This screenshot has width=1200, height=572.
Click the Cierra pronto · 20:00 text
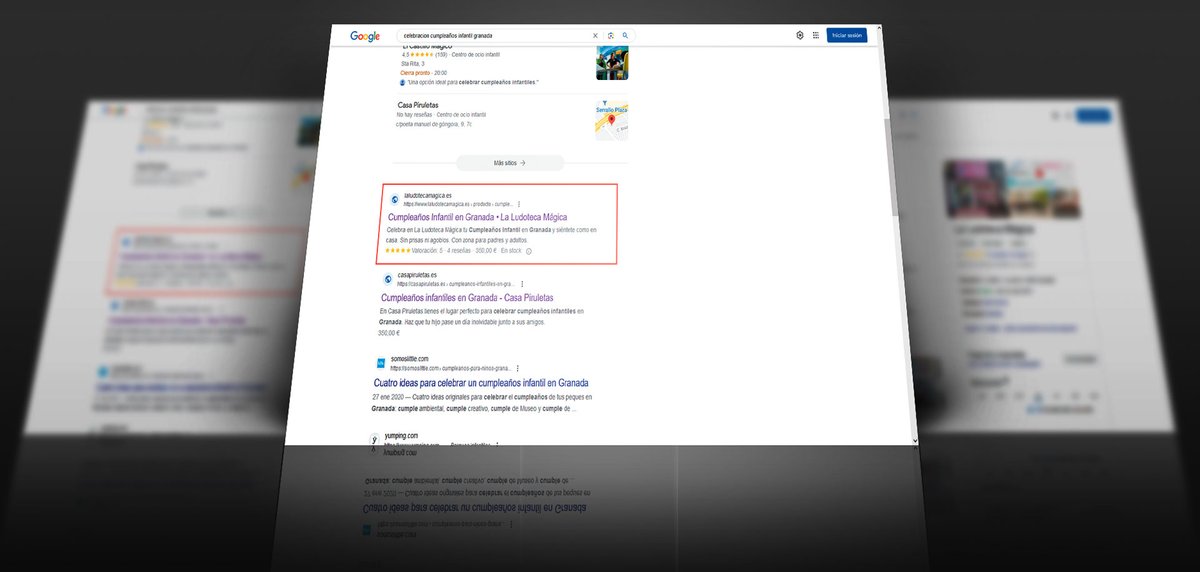click(x=424, y=73)
